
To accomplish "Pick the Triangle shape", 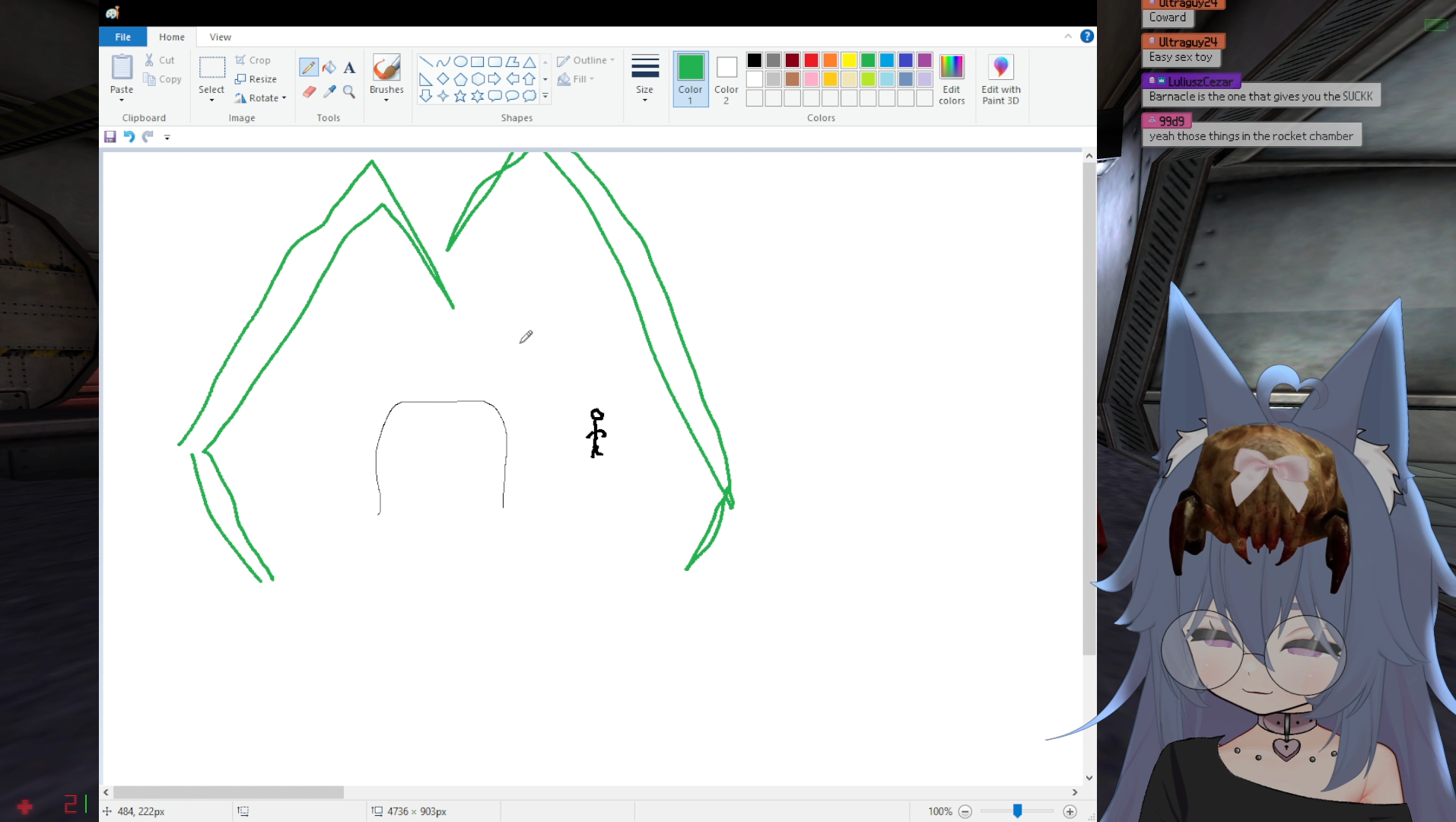I will click(529, 62).
